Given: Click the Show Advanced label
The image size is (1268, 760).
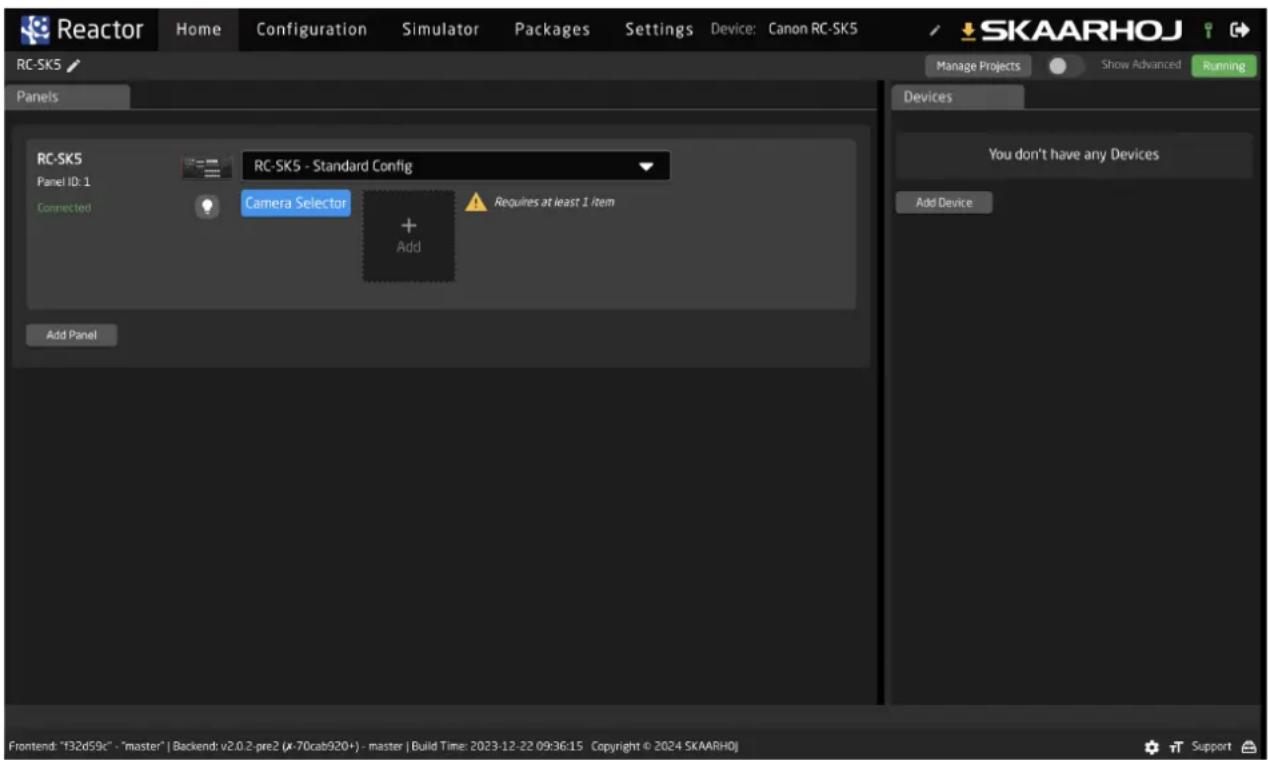Looking at the screenshot, I should click(1141, 65).
